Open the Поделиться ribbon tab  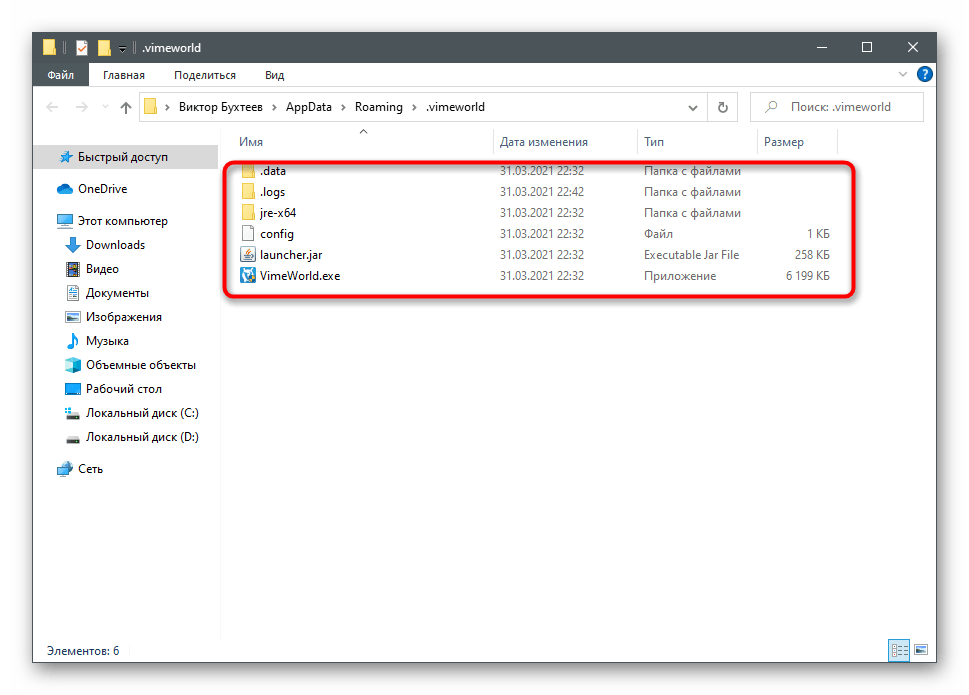pos(205,75)
